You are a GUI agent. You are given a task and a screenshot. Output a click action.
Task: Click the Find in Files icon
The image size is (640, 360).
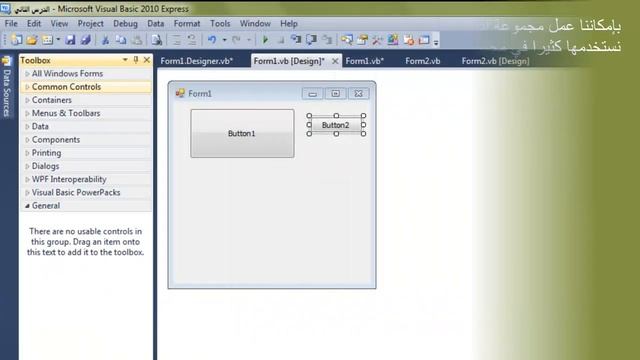(157, 40)
